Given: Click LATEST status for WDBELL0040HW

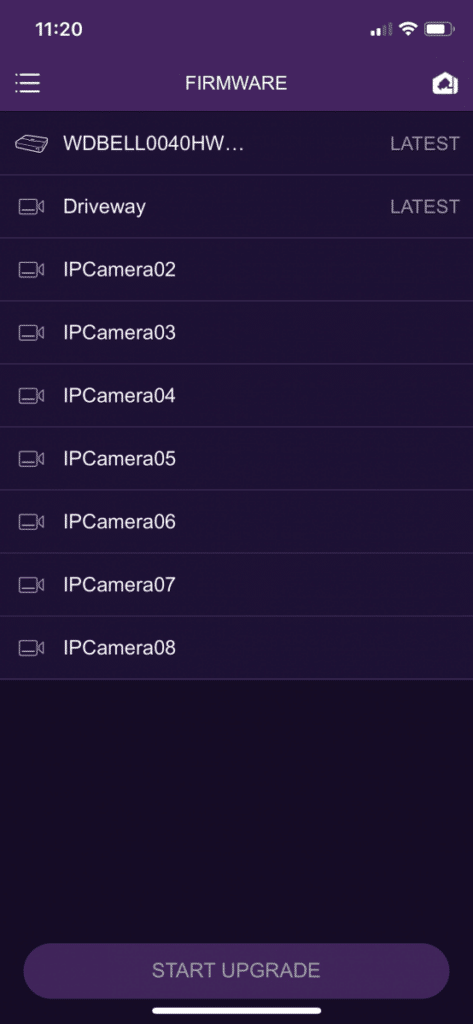Looking at the screenshot, I should (x=425, y=144).
